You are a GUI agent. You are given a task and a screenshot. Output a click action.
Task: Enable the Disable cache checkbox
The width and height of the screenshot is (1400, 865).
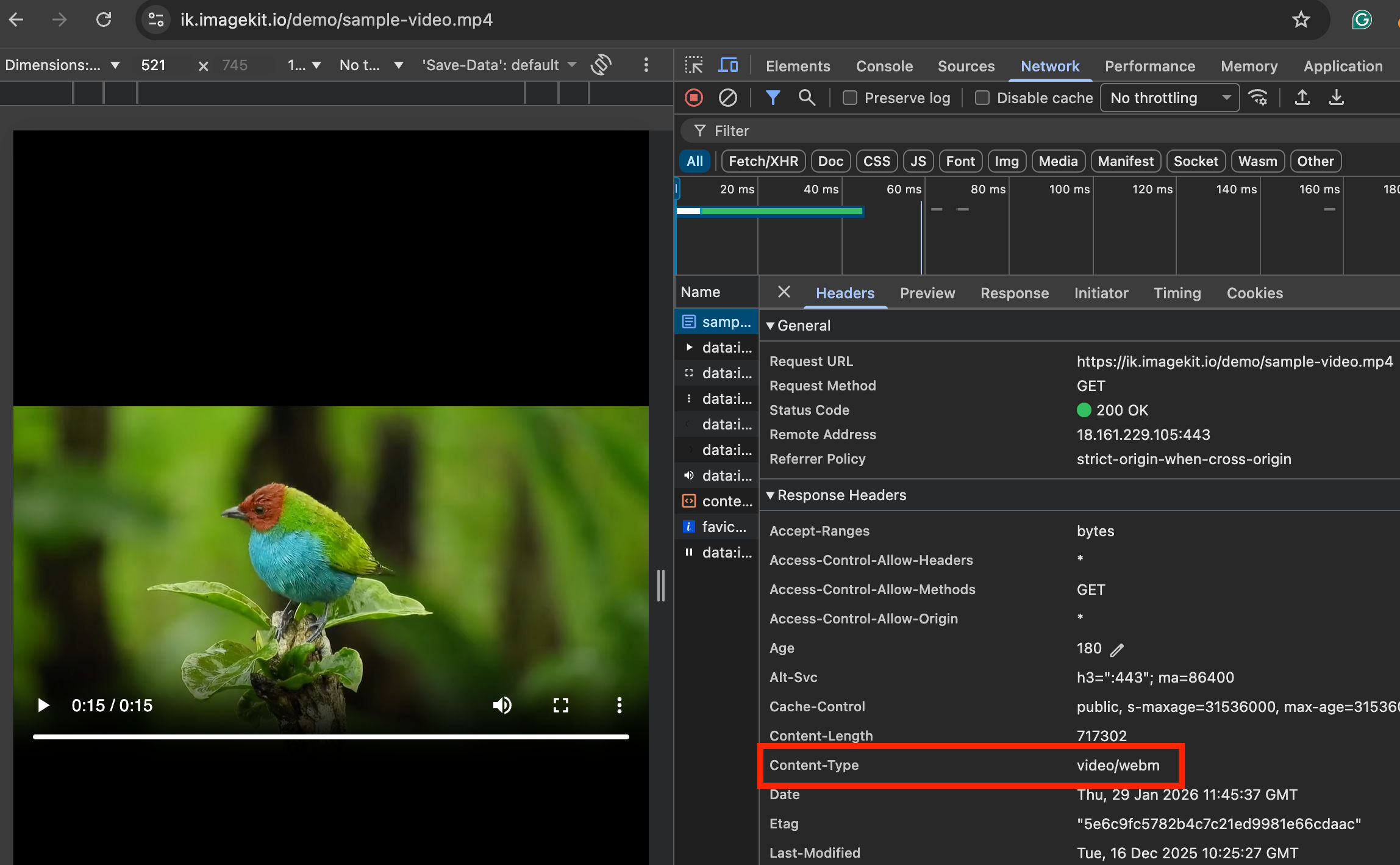tap(982, 97)
